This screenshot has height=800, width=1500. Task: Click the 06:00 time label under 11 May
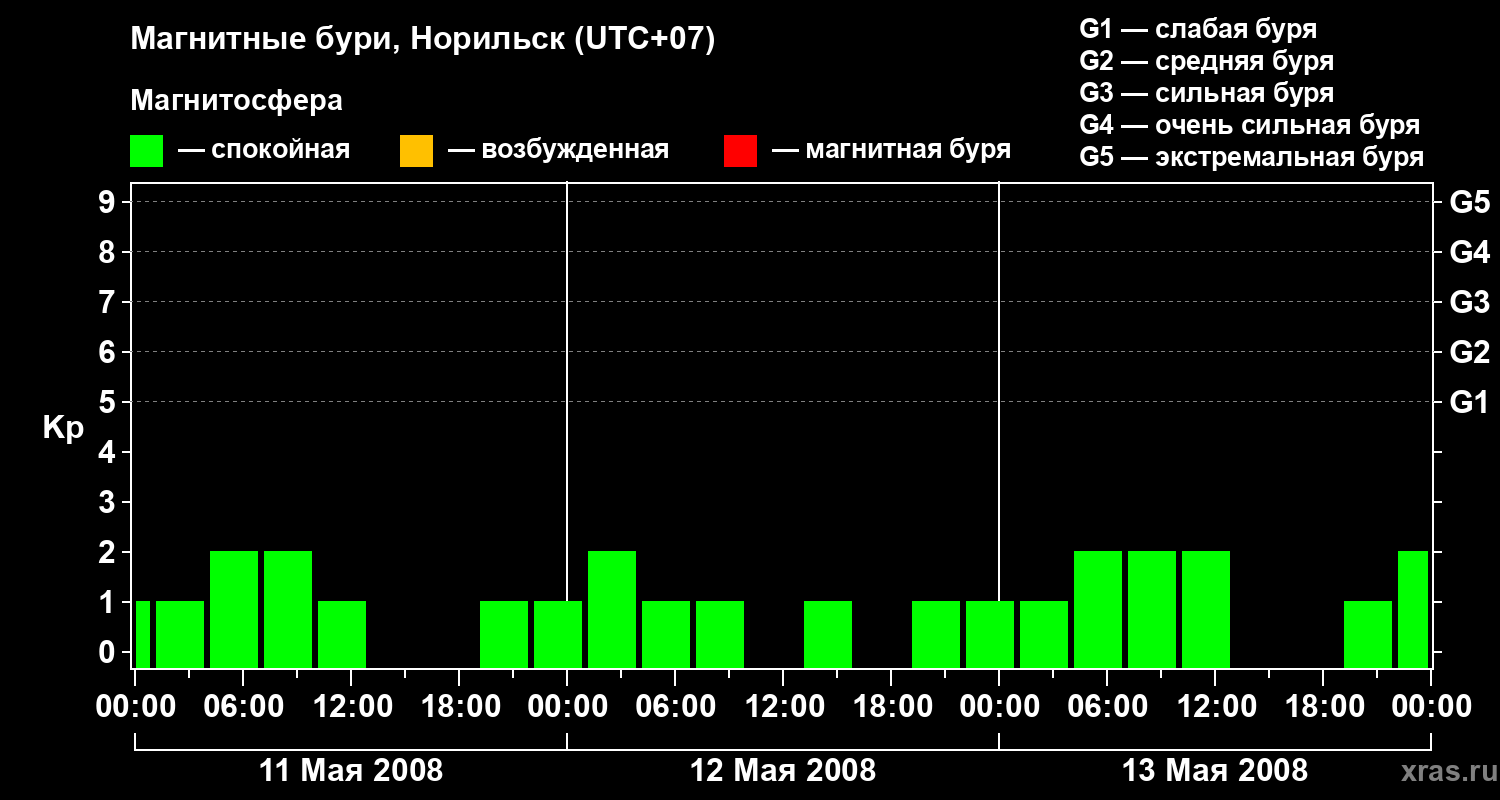click(243, 707)
